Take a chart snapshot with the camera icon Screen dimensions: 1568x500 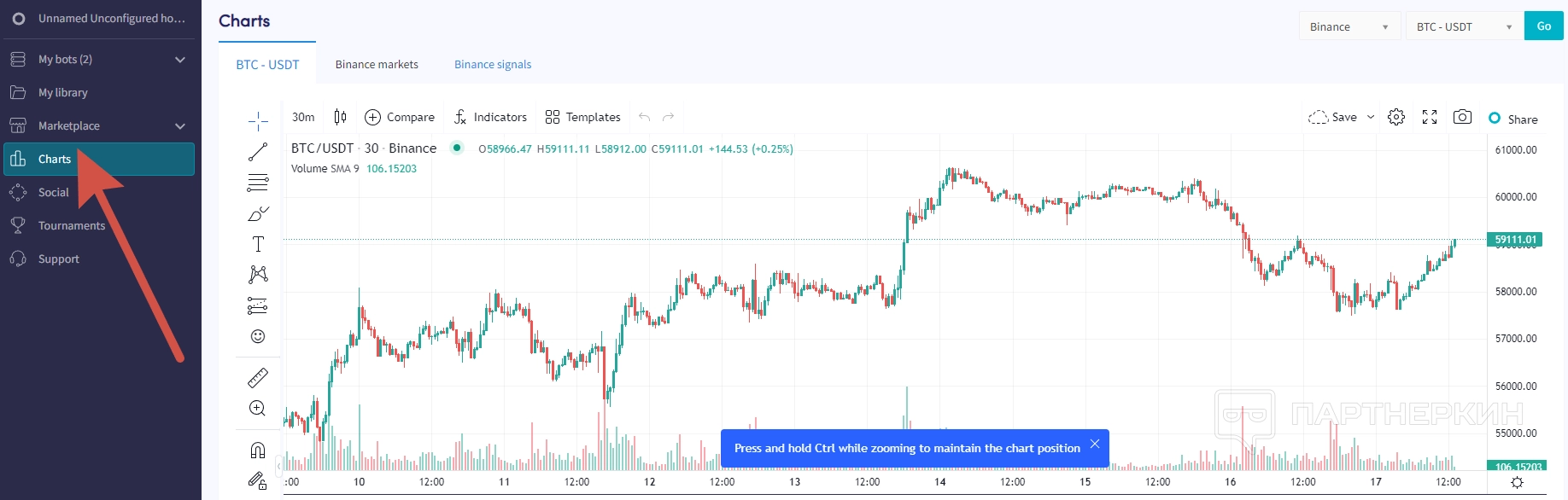(x=1462, y=117)
